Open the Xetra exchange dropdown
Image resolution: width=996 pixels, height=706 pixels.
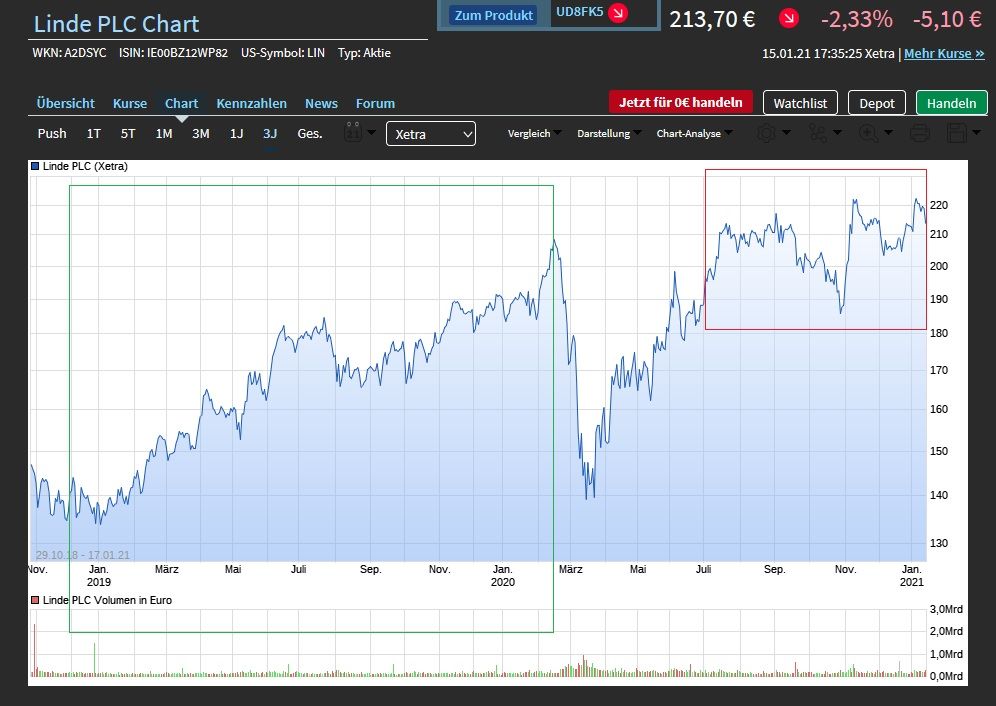[431, 134]
